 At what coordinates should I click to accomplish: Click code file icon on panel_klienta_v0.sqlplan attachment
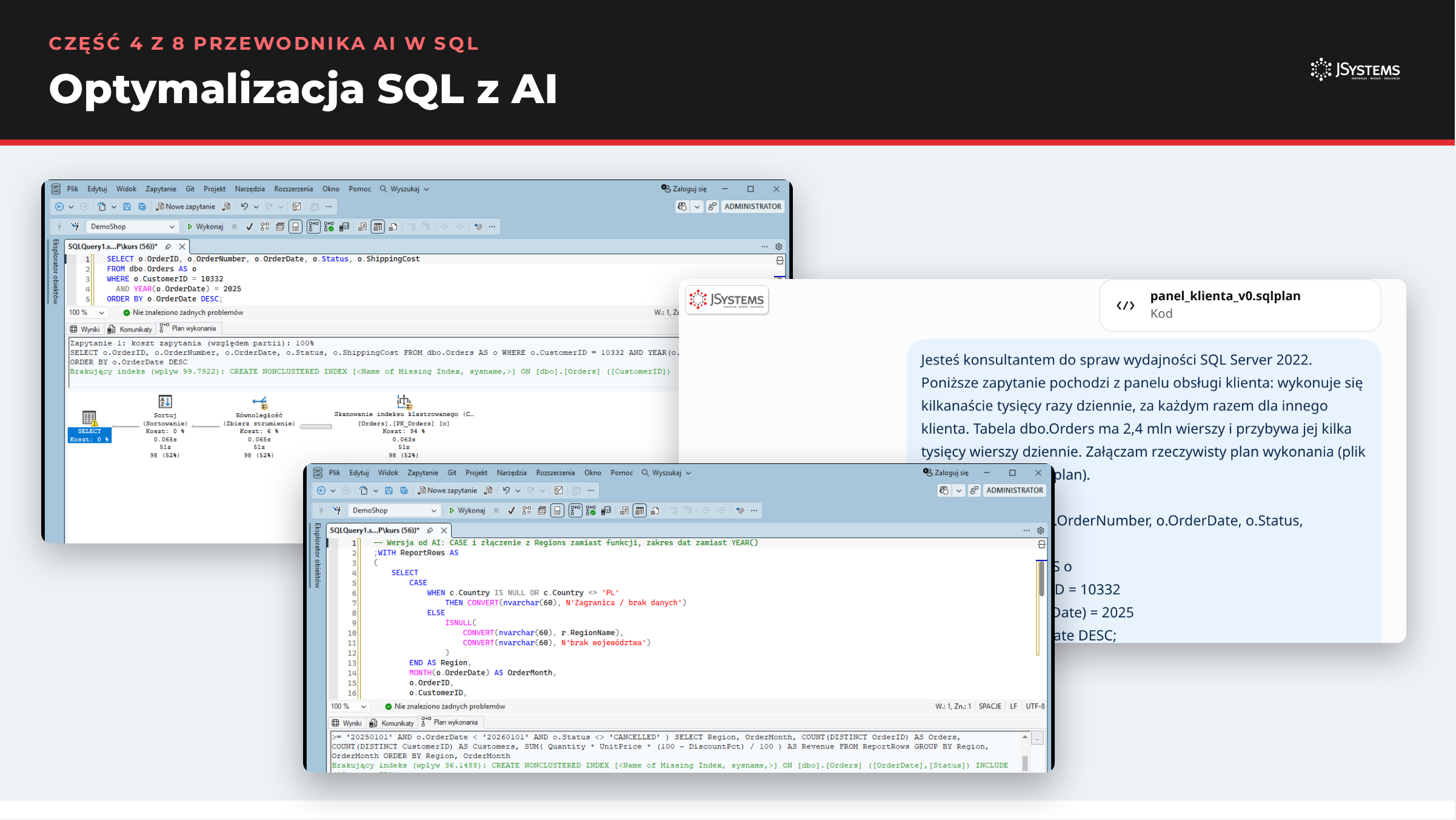[1126, 306]
